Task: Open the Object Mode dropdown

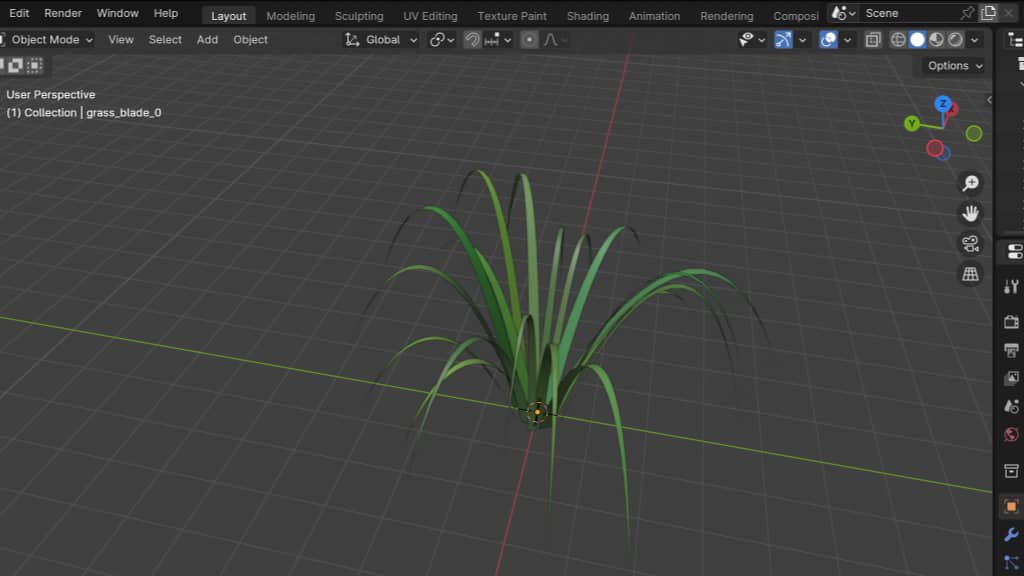Action: click(47, 39)
